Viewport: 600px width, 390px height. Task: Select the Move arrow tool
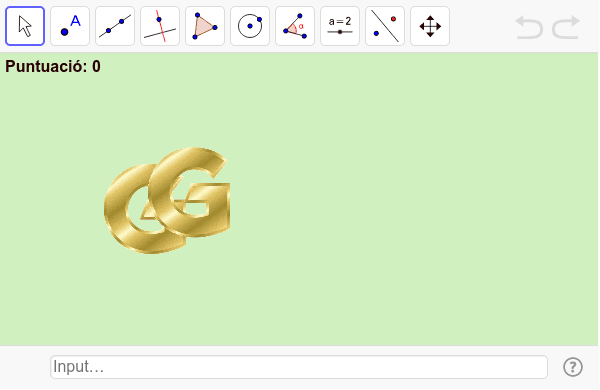25,26
